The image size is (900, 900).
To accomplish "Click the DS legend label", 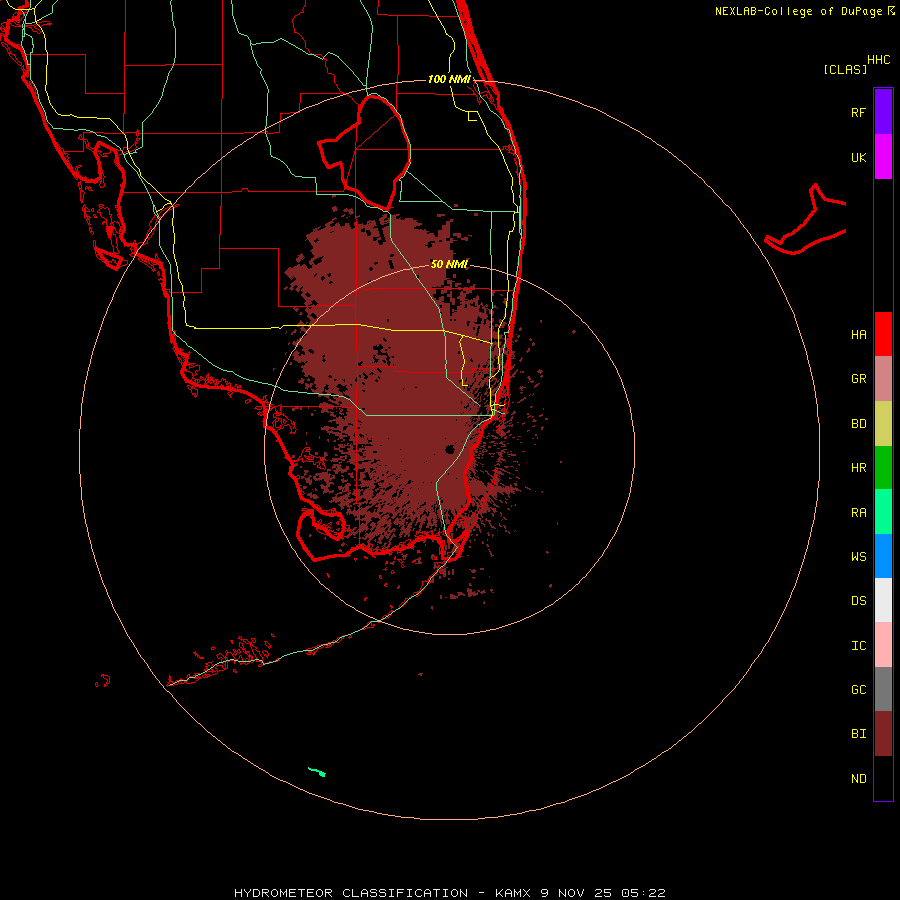I will pyautogui.click(x=858, y=601).
